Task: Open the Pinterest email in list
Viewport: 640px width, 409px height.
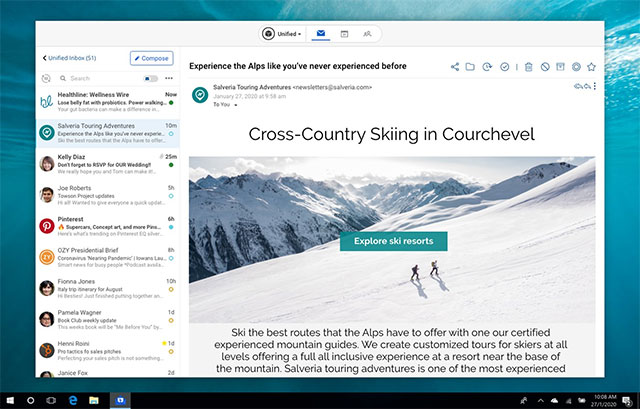Action: pos(108,226)
